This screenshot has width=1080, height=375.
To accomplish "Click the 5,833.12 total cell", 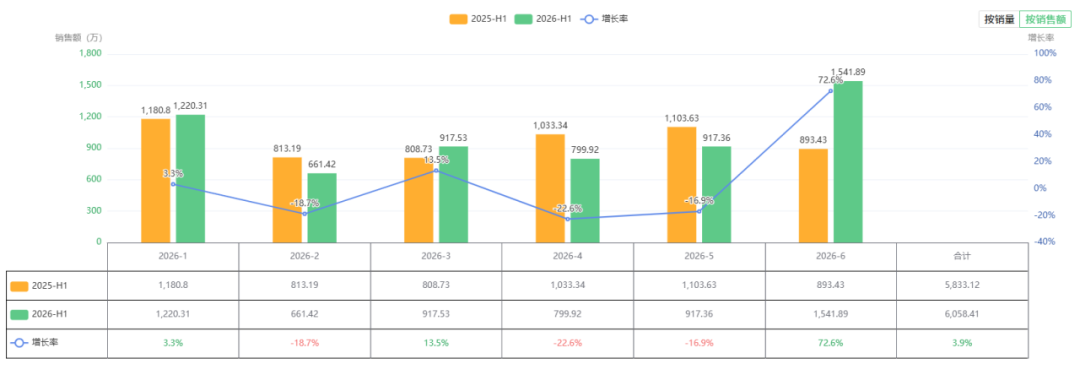I will pyautogui.click(x=962, y=285).
